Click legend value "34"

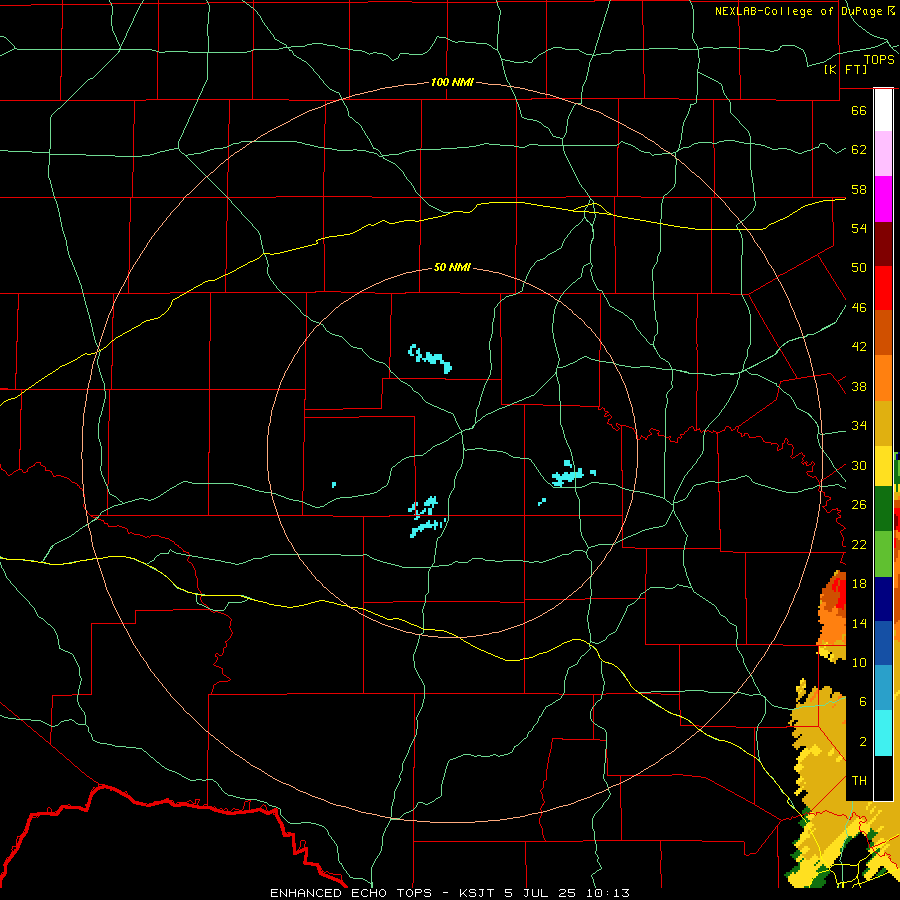(859, 425)
